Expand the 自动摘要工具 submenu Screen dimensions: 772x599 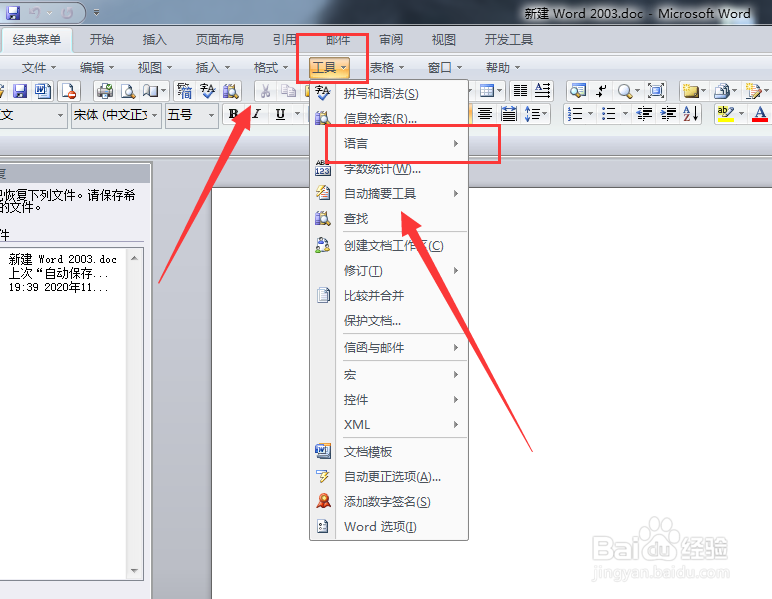(x=389, y=193)
